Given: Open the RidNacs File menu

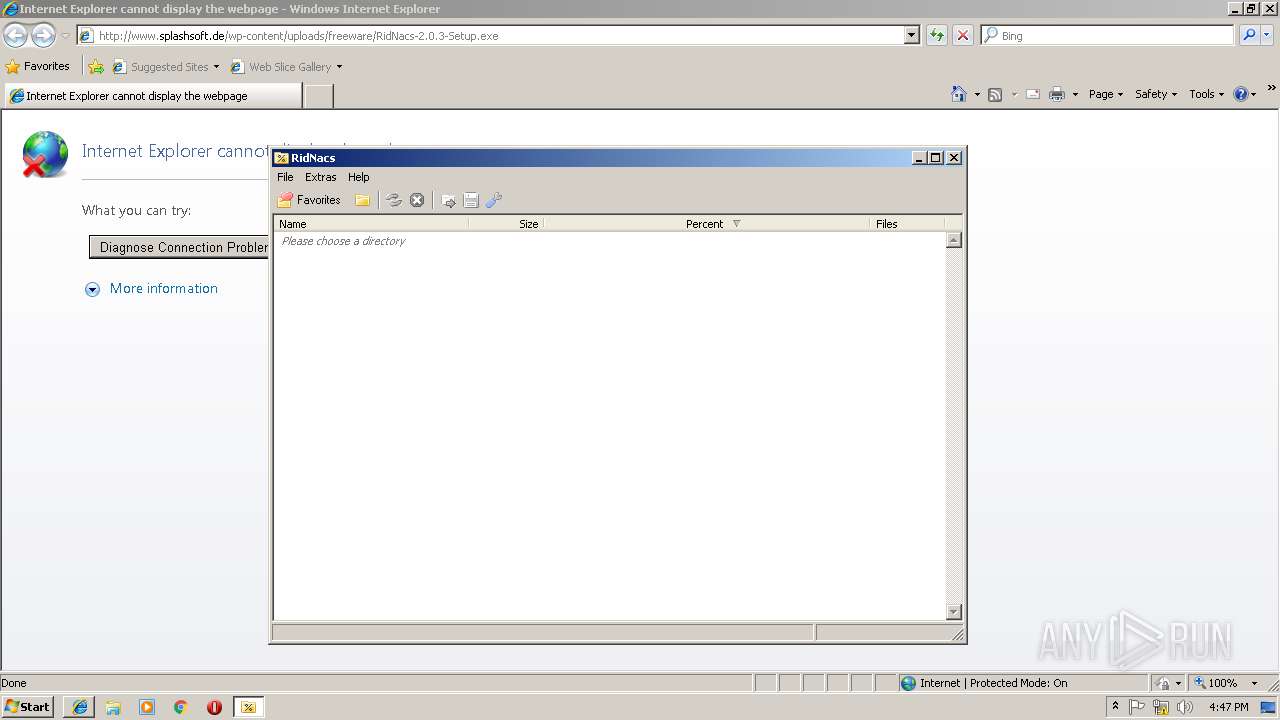Looking at the screenshot, I should 285,177.
